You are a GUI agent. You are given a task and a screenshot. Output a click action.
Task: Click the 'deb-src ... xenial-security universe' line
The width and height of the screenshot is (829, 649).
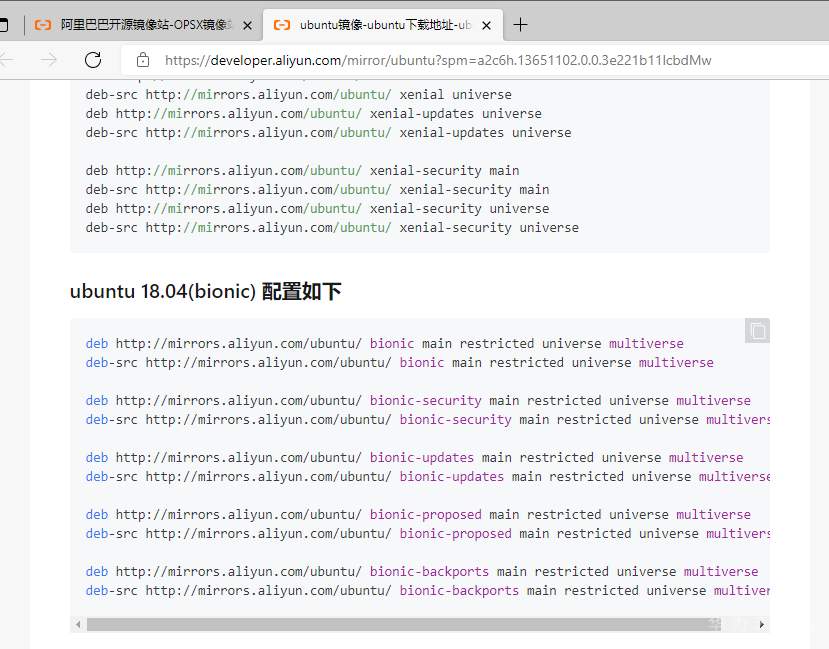332,228
